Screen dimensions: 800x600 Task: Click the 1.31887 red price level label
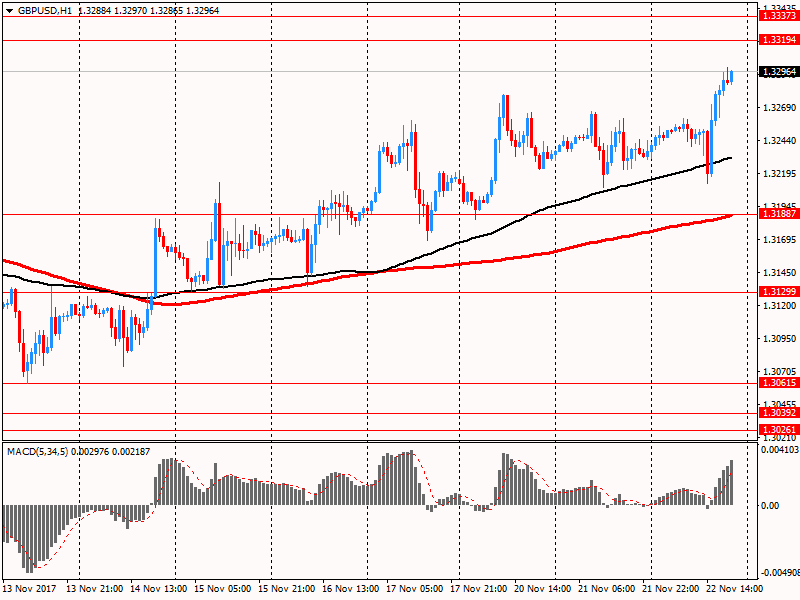coord(779,214)
